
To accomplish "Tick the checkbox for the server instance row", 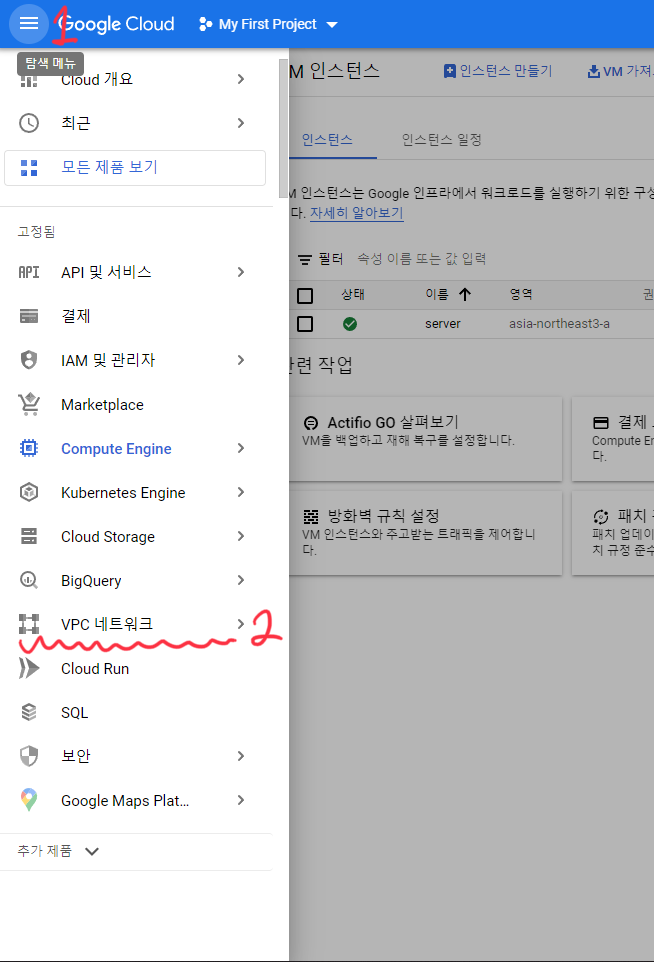I will click(305, 324).
